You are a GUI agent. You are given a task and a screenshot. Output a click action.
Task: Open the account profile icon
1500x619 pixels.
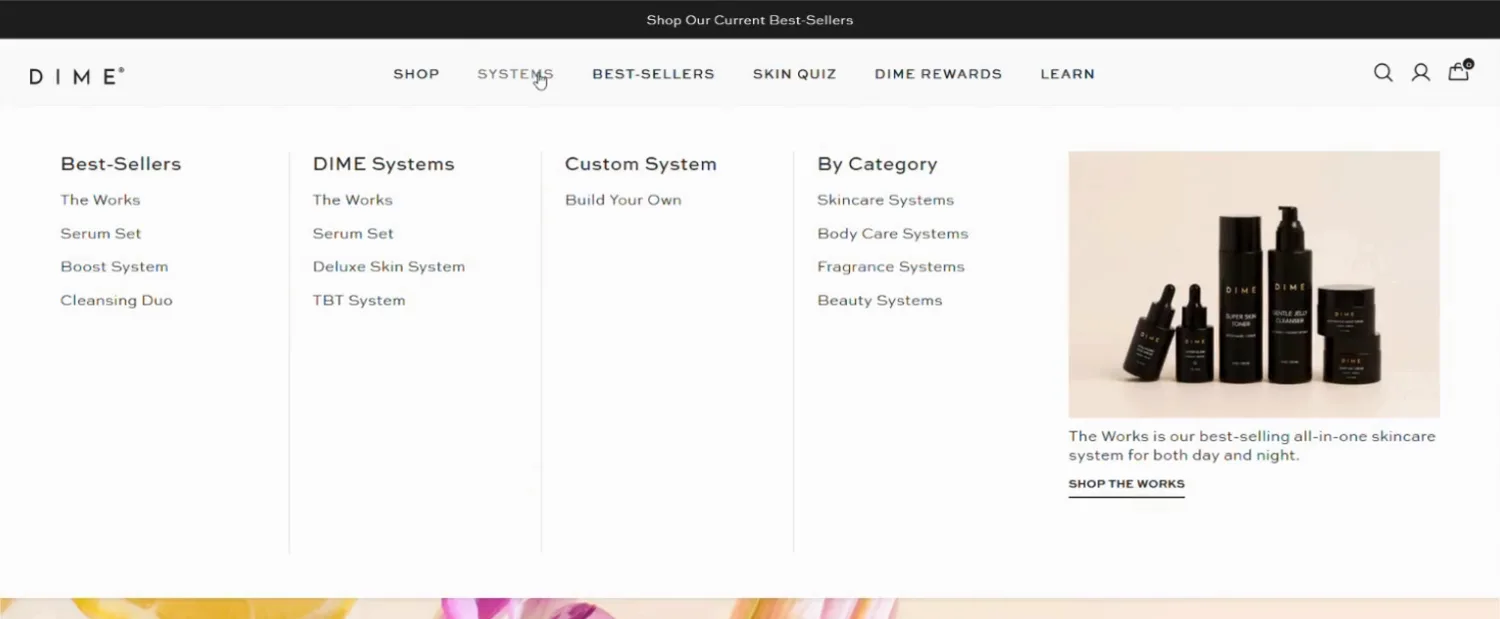[x=1421, y=73]
